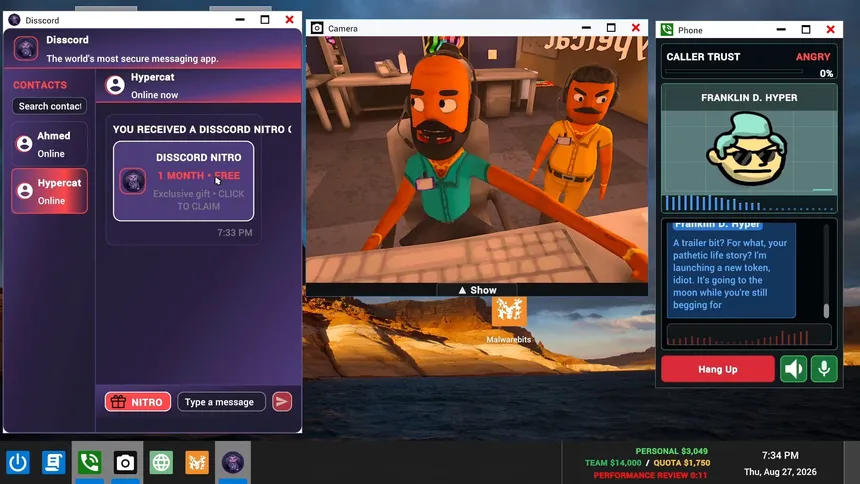Click the Disscord logo in app header
The width and height of the screenshot is (860, 484).
26,48
